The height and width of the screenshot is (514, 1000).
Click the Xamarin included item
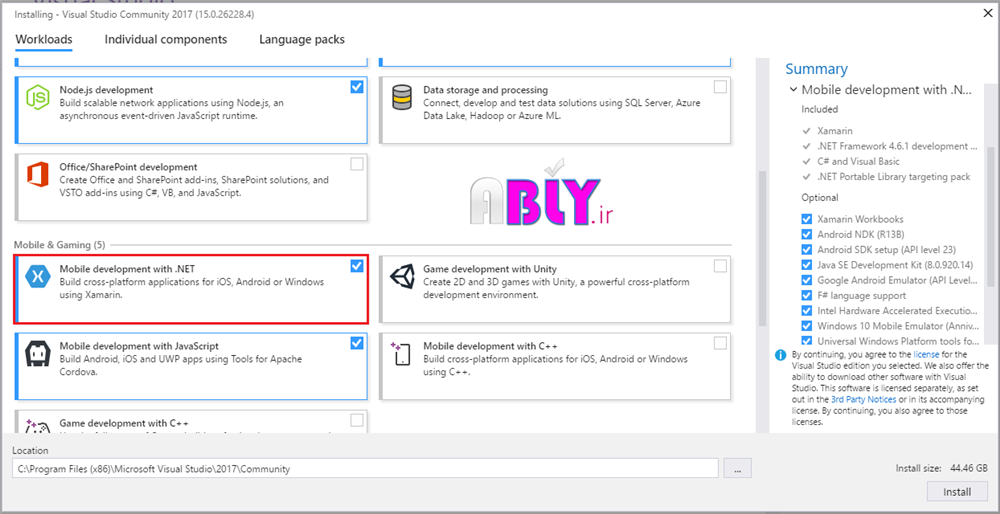[x=835, y=131]
